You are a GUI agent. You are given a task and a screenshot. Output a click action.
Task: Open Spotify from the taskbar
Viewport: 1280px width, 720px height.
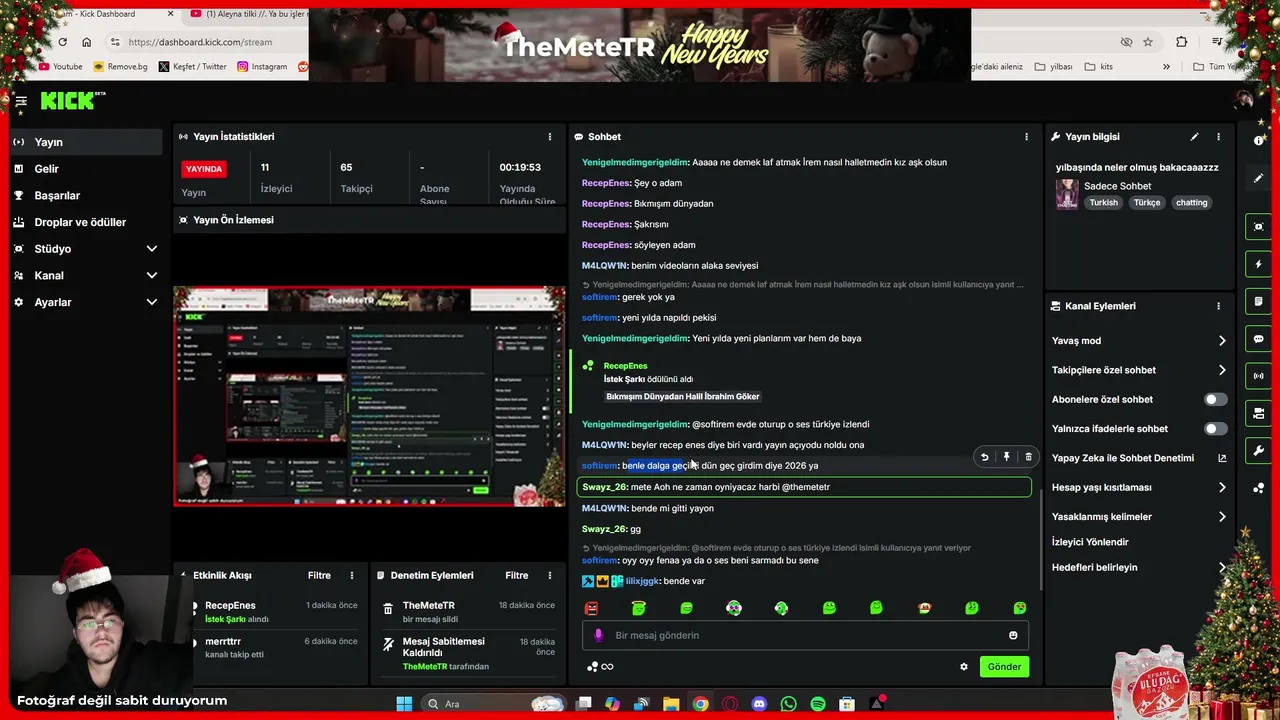pos(818,704)
